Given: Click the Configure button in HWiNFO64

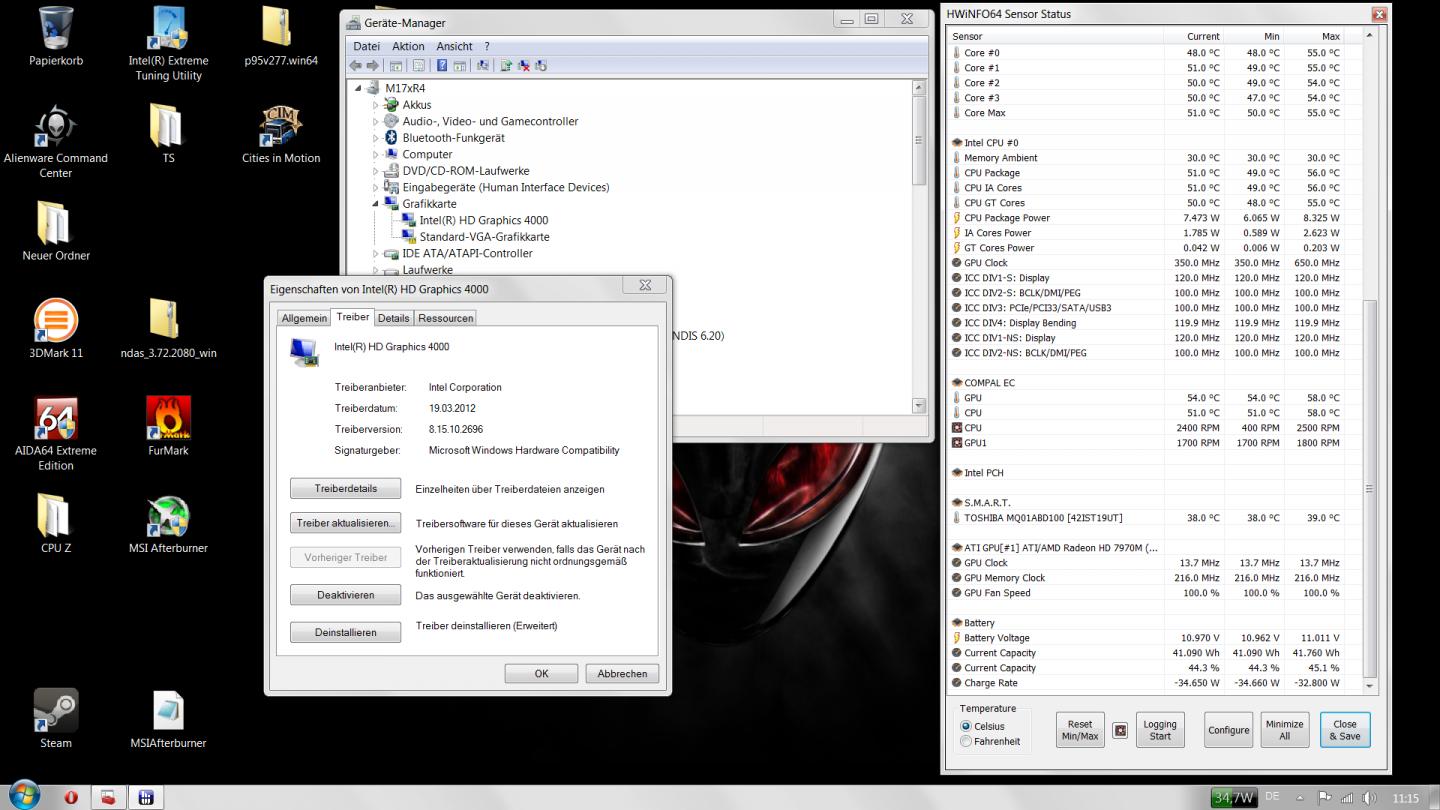Looking at the screenshot, I should [1228, 730].
